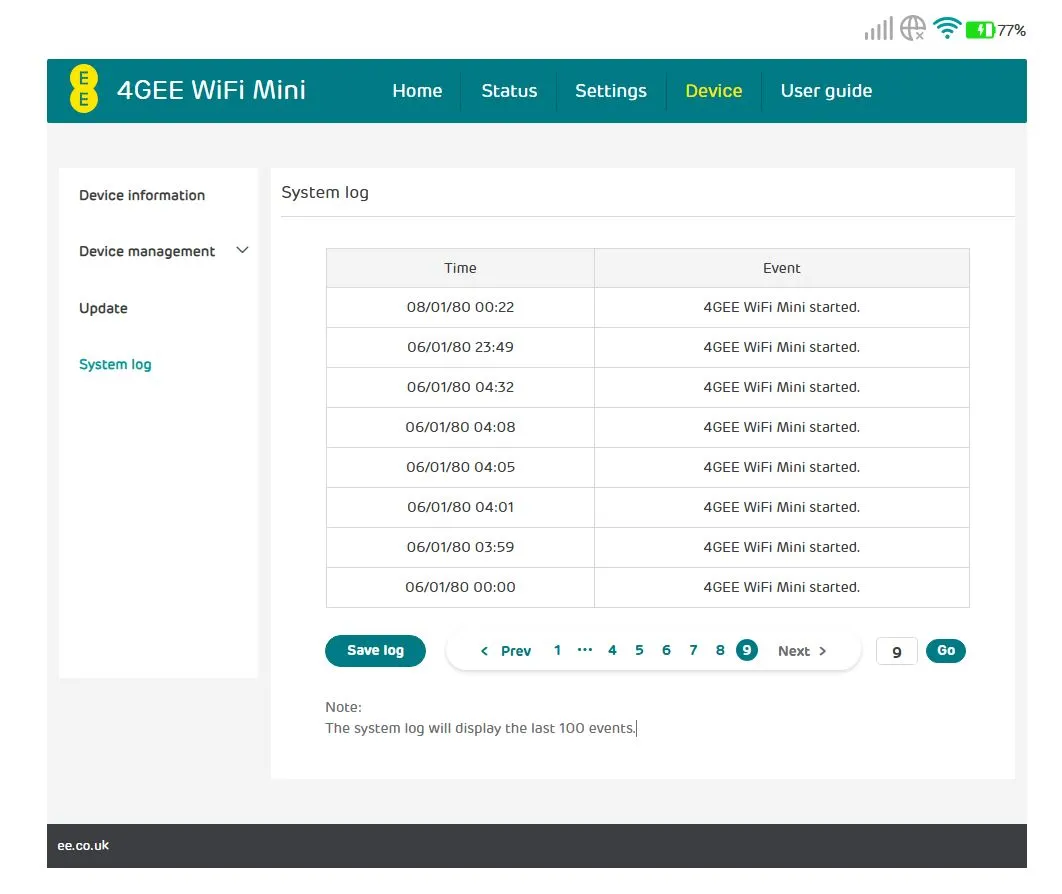Expand the Device management section
This screenshot has width=1062, height=894.
pyautogui.click(x=147, y=251)
